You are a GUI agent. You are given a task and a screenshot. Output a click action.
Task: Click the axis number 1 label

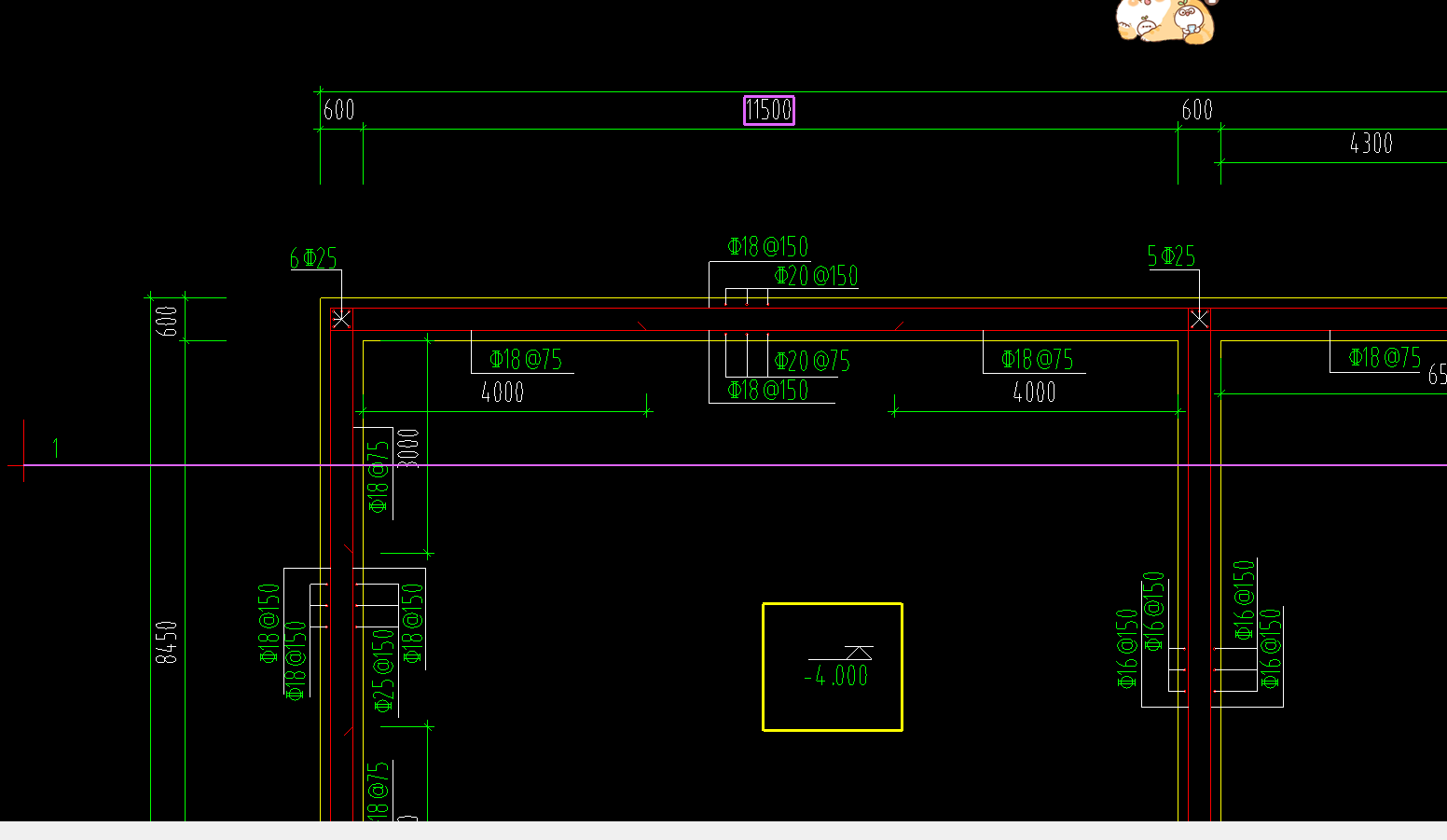(56, 448)
